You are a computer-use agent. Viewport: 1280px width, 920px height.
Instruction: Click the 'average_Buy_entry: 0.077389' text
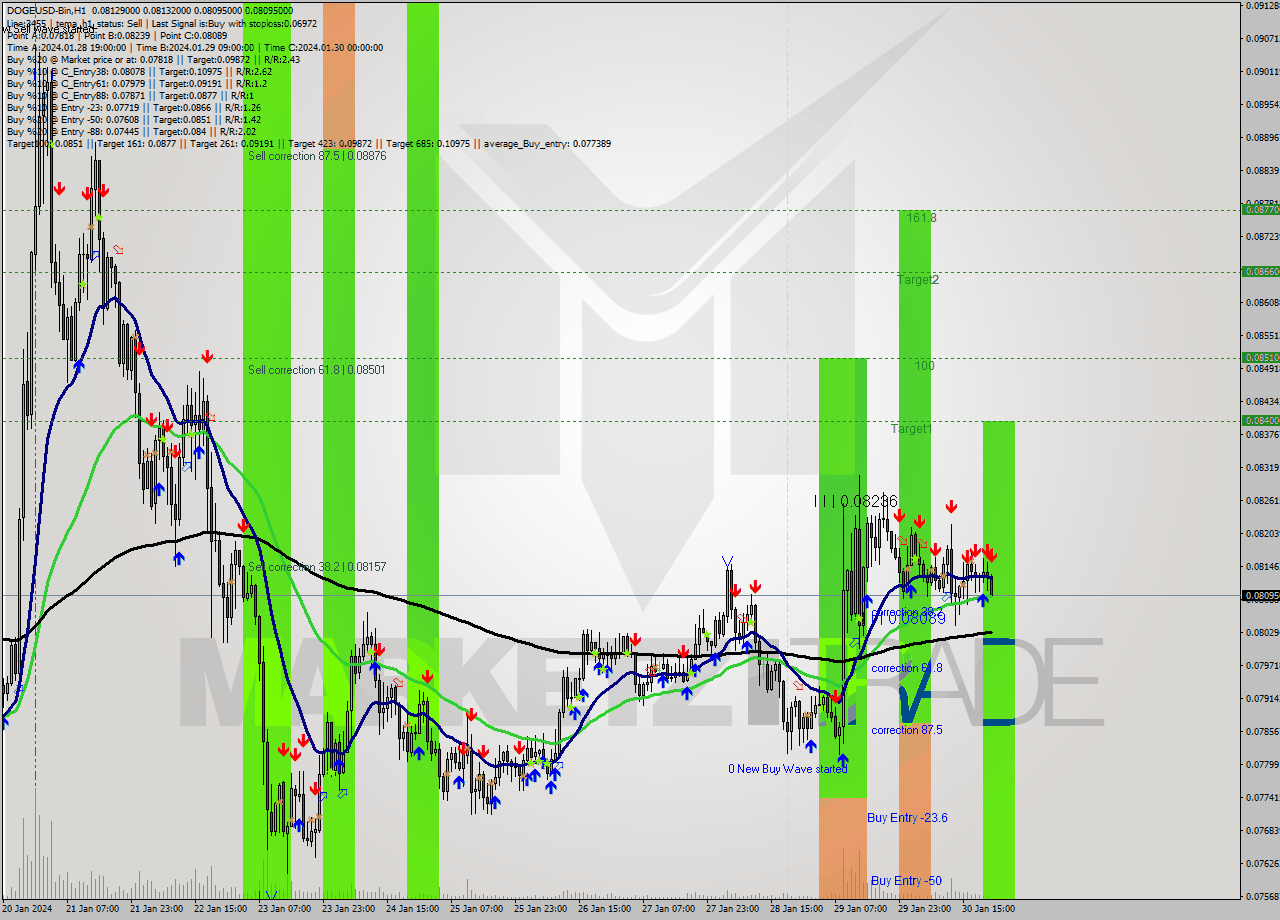[548, 143]
